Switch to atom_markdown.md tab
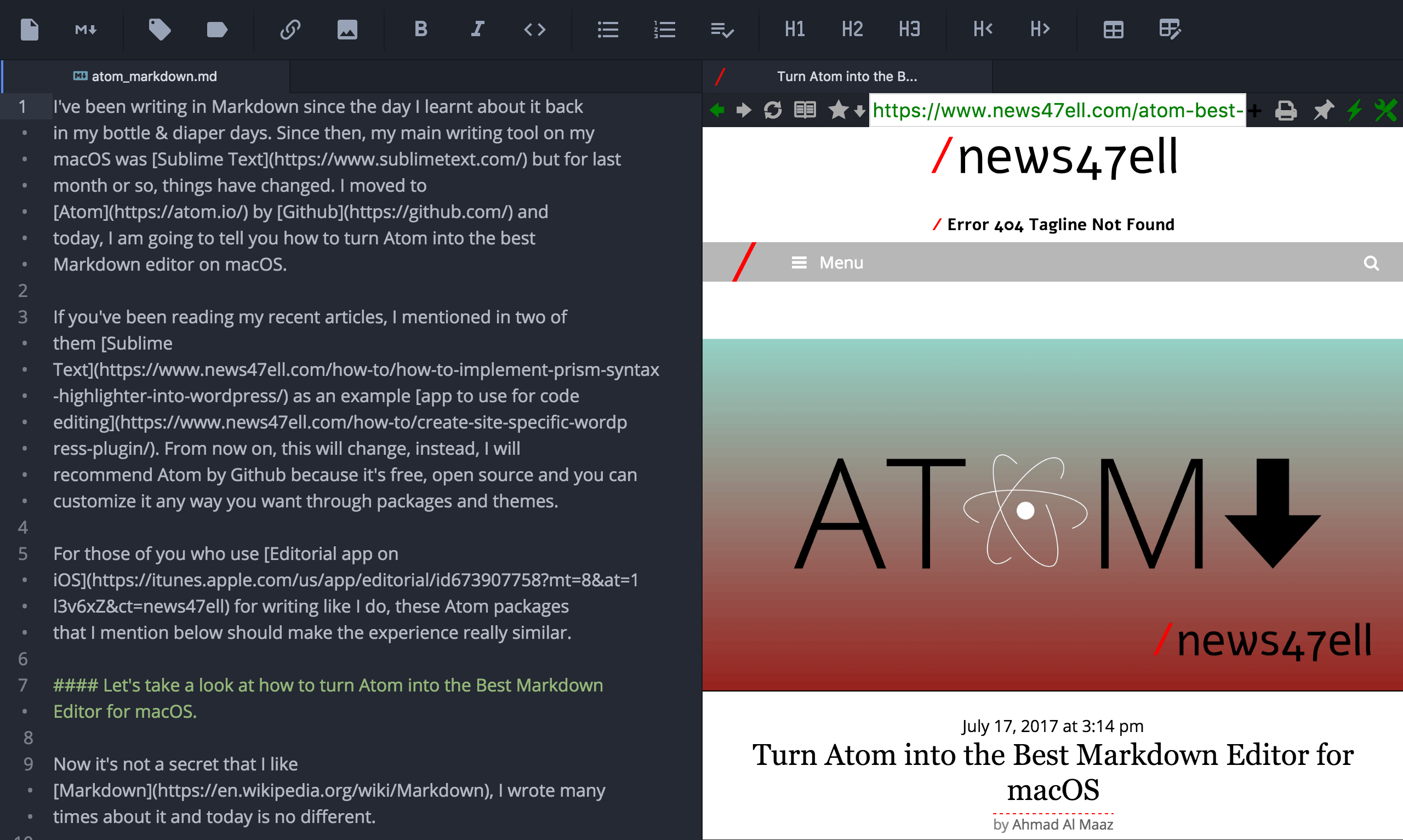This screenshot has width=1403, height=840. coord(146,76)
